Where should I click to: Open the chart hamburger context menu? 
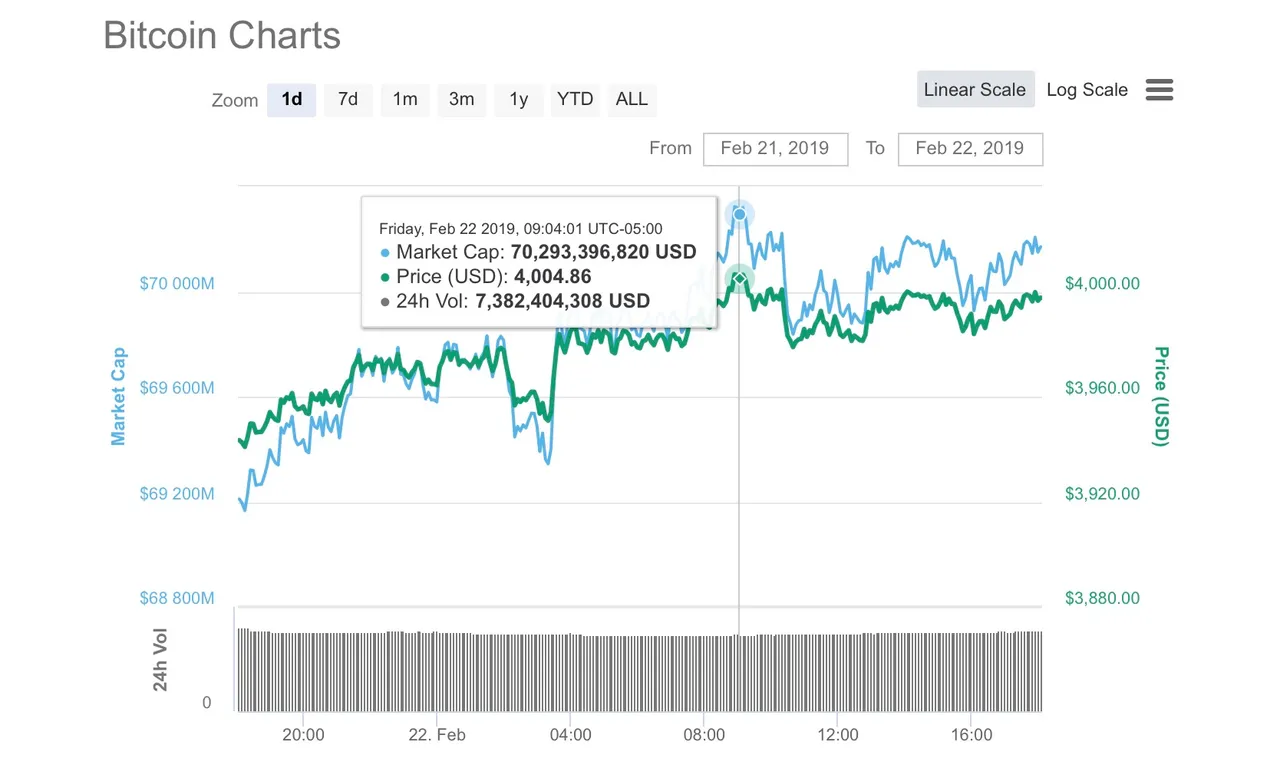[1159, 90]
